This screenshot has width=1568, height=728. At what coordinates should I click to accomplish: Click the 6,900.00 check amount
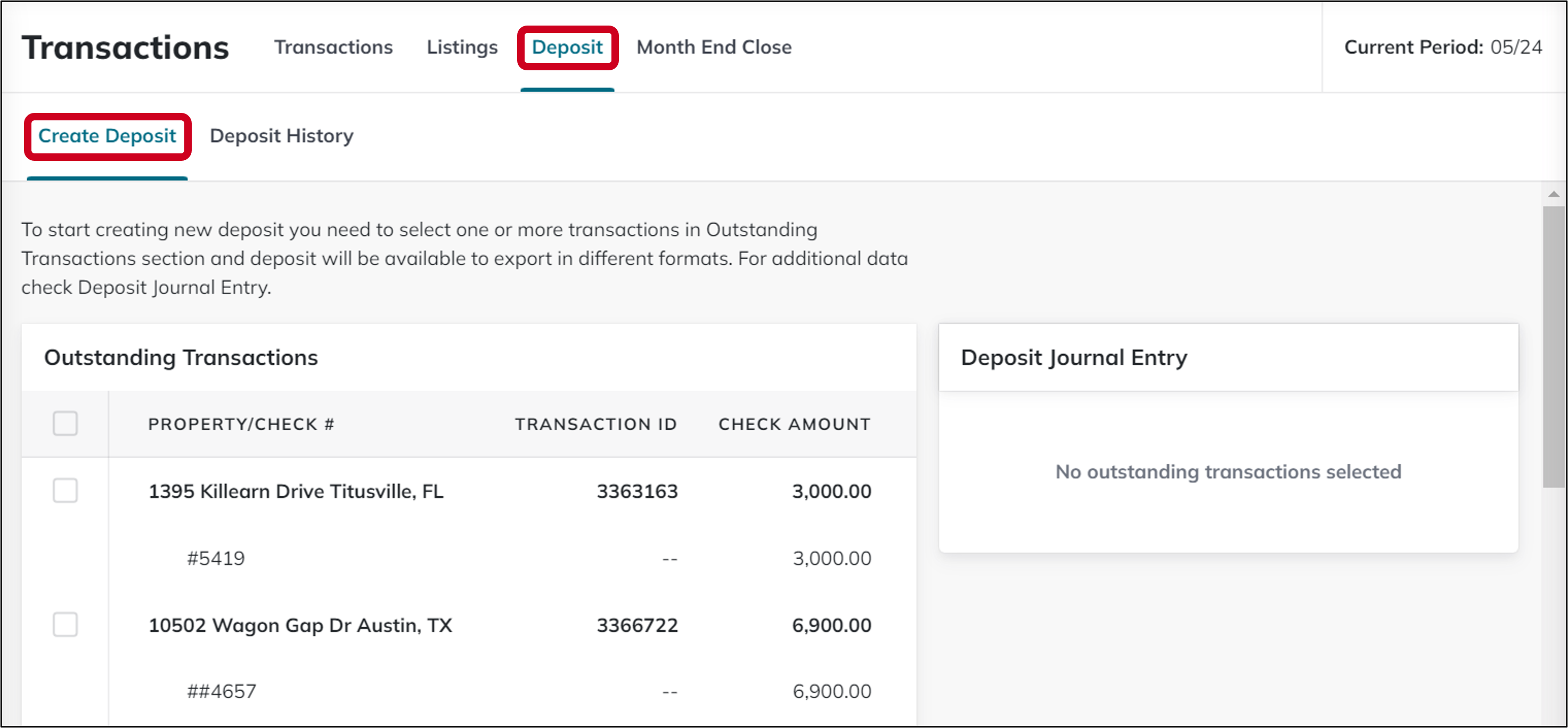(831, 624)
